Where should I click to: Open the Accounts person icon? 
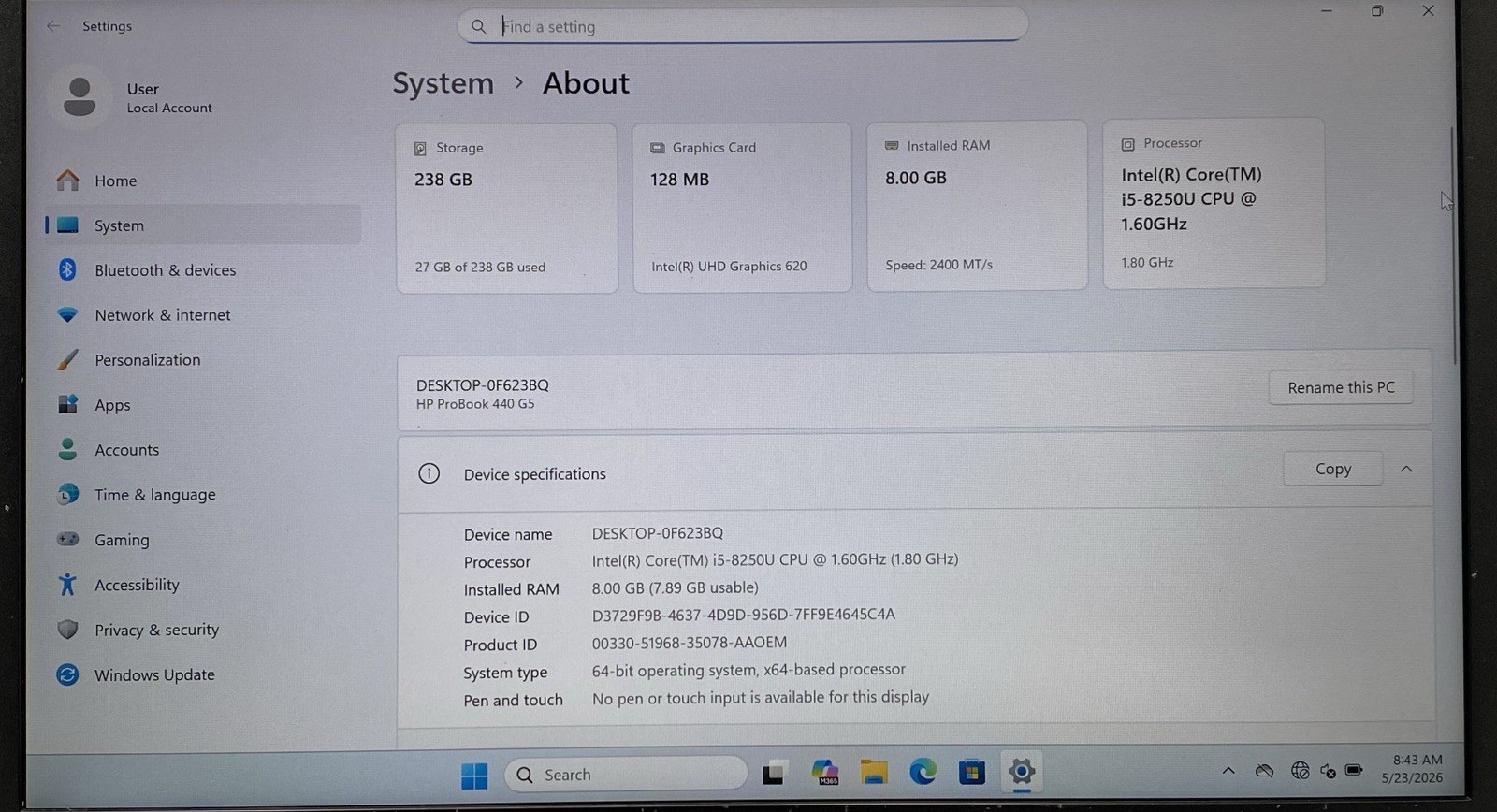pyautogui.click(x=67, y=449)
